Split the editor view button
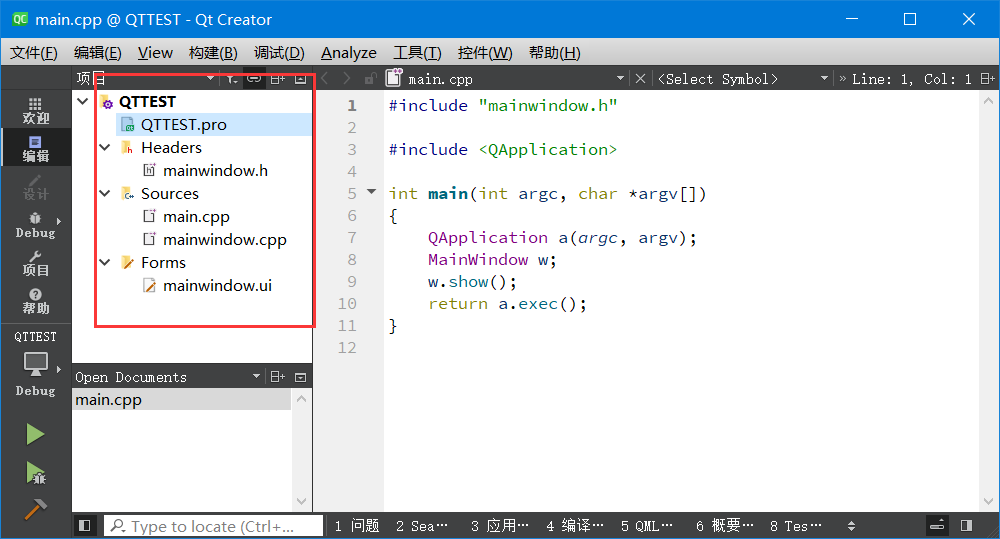Screen dimensions: 1000x539 (987, 78)
